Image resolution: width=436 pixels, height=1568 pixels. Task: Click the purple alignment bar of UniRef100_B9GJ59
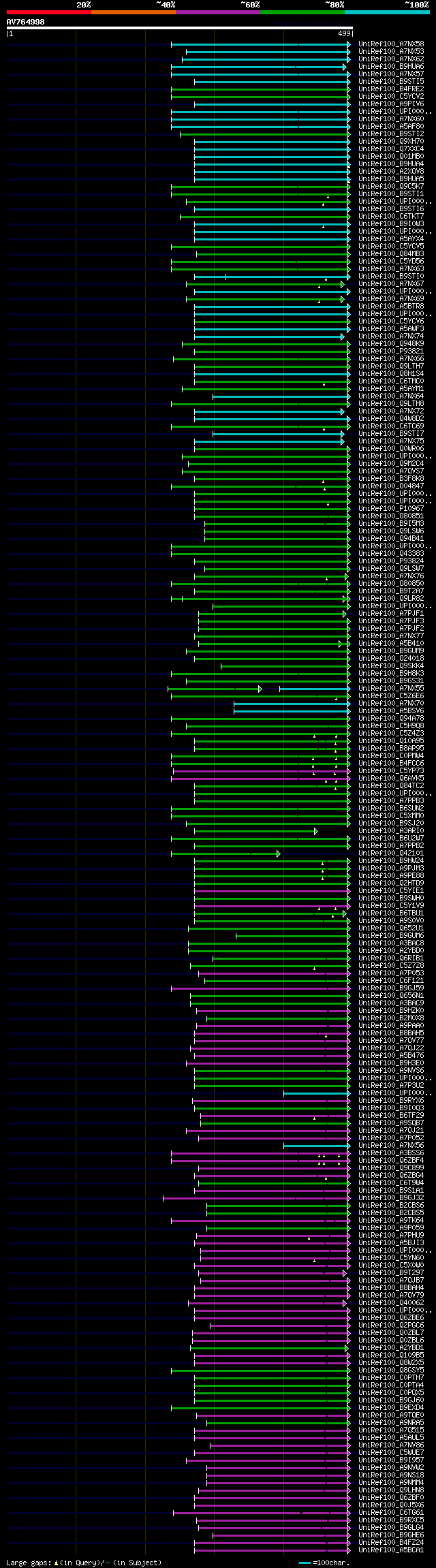coord(260,988)
